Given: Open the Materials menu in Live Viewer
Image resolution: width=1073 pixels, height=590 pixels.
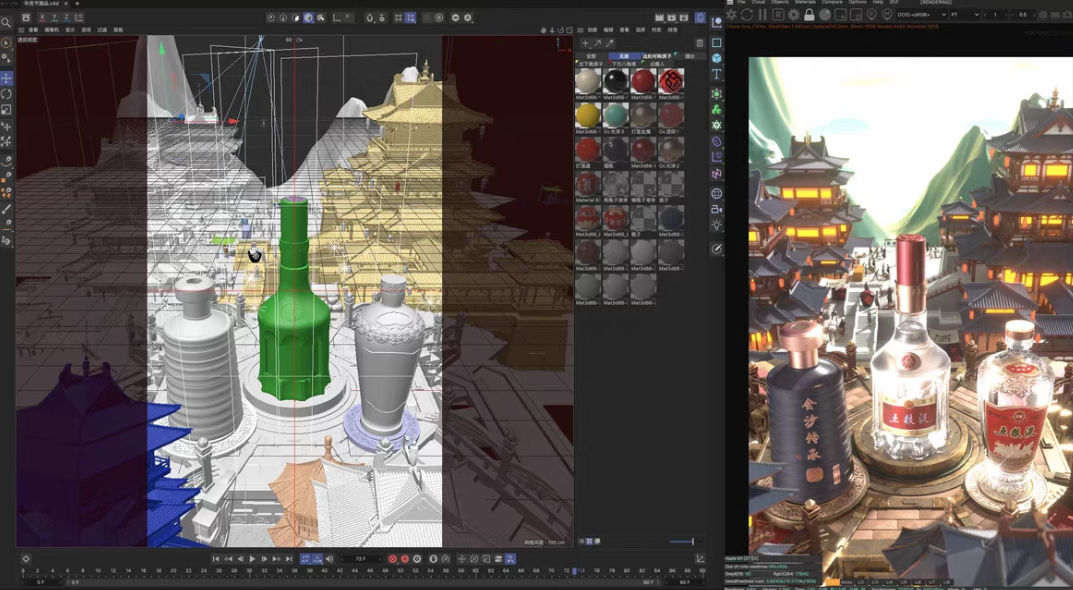Looking at the screenshot, I should coord(804,3).
